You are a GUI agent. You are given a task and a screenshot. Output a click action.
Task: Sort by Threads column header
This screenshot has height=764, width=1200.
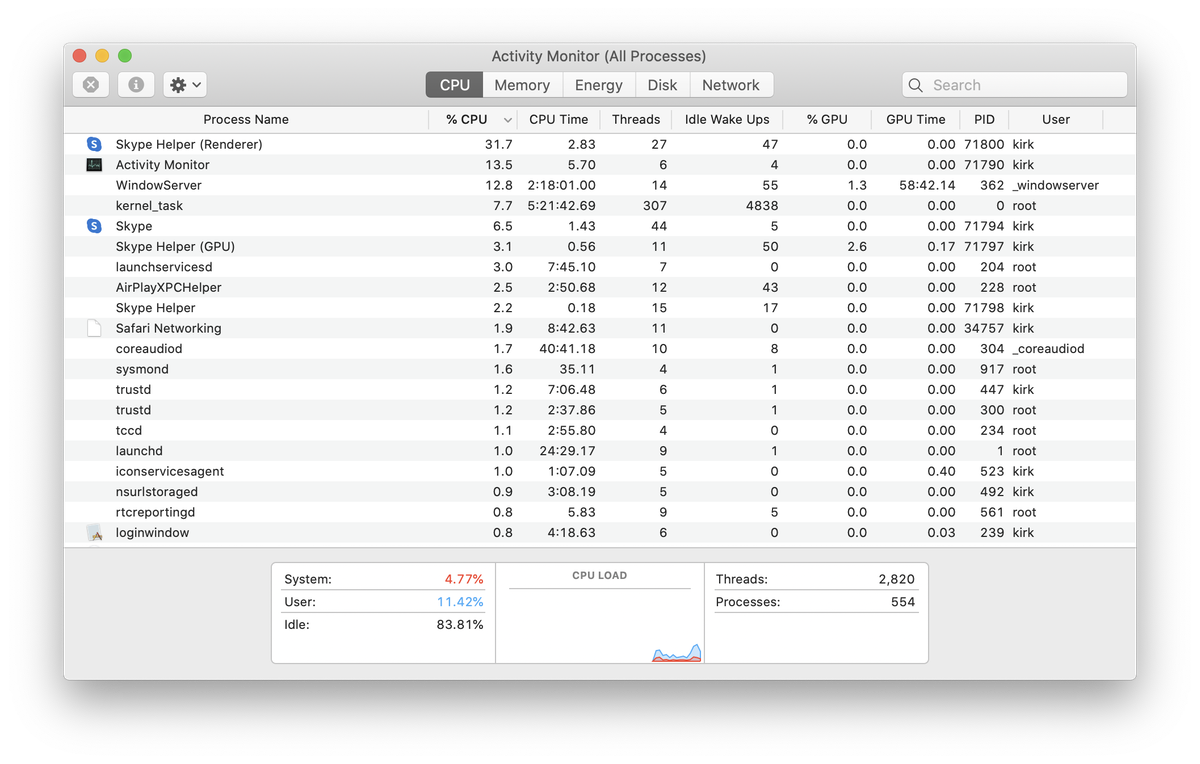(636, 119)
